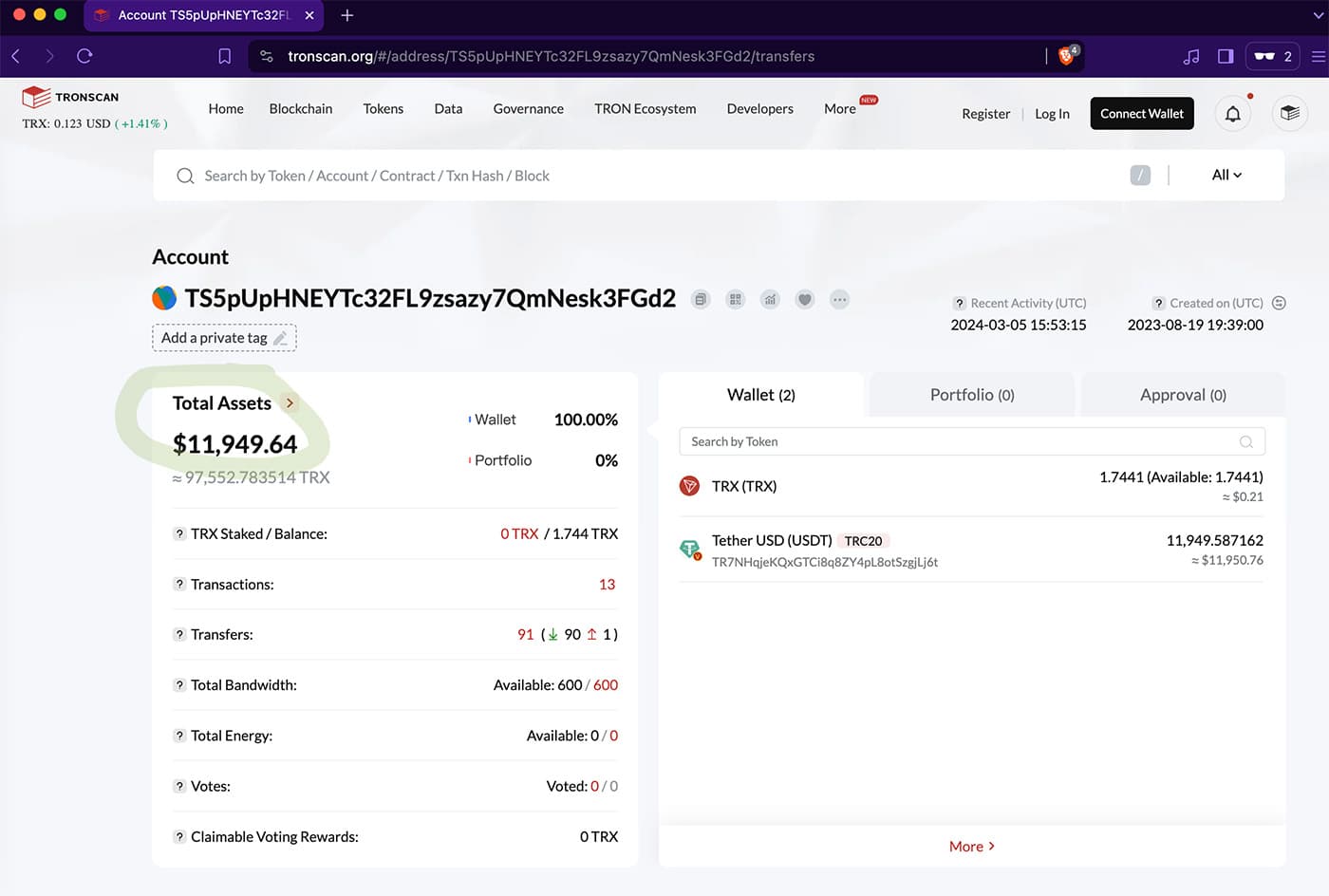Focus the Search by Token field
Viewport: 1329px width, 896px height.
[x=972, y=441]
